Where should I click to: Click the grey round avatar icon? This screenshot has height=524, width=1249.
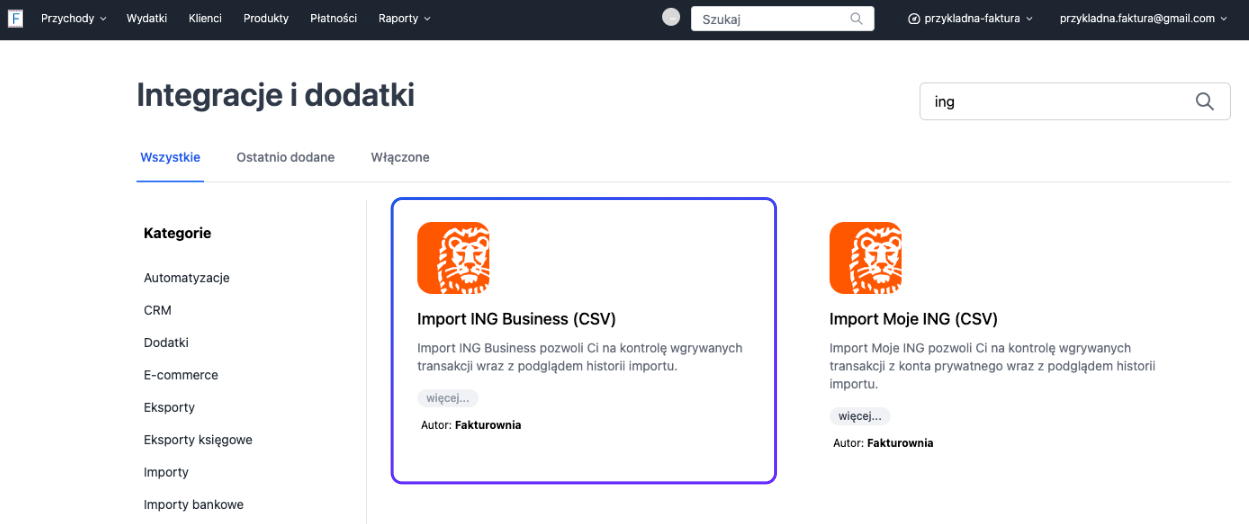(x=671, y=17)
